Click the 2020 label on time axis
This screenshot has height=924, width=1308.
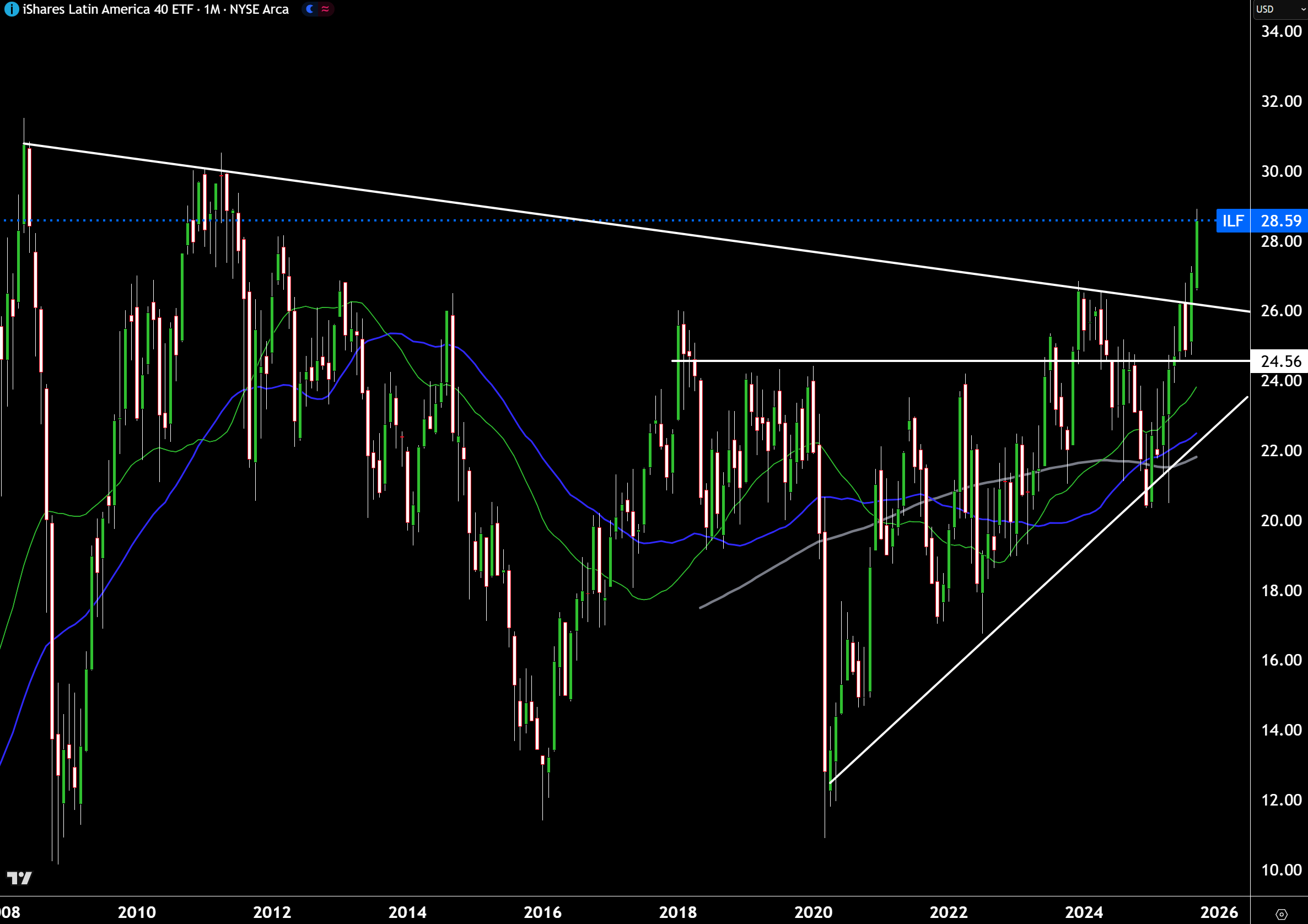pos(813,912)
